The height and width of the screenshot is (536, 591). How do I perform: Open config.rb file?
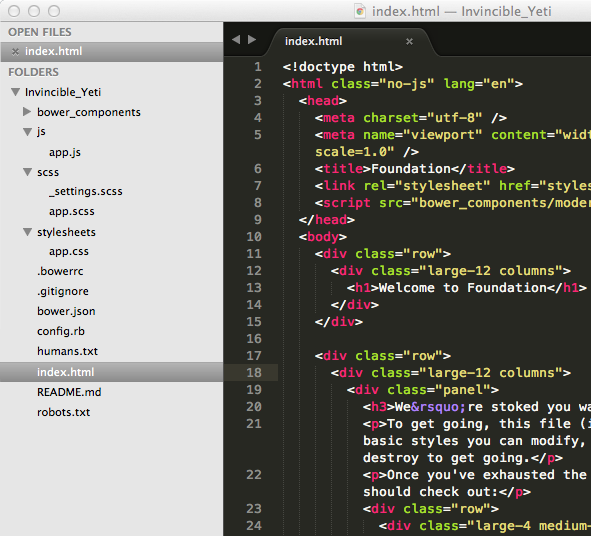(61, 331)
